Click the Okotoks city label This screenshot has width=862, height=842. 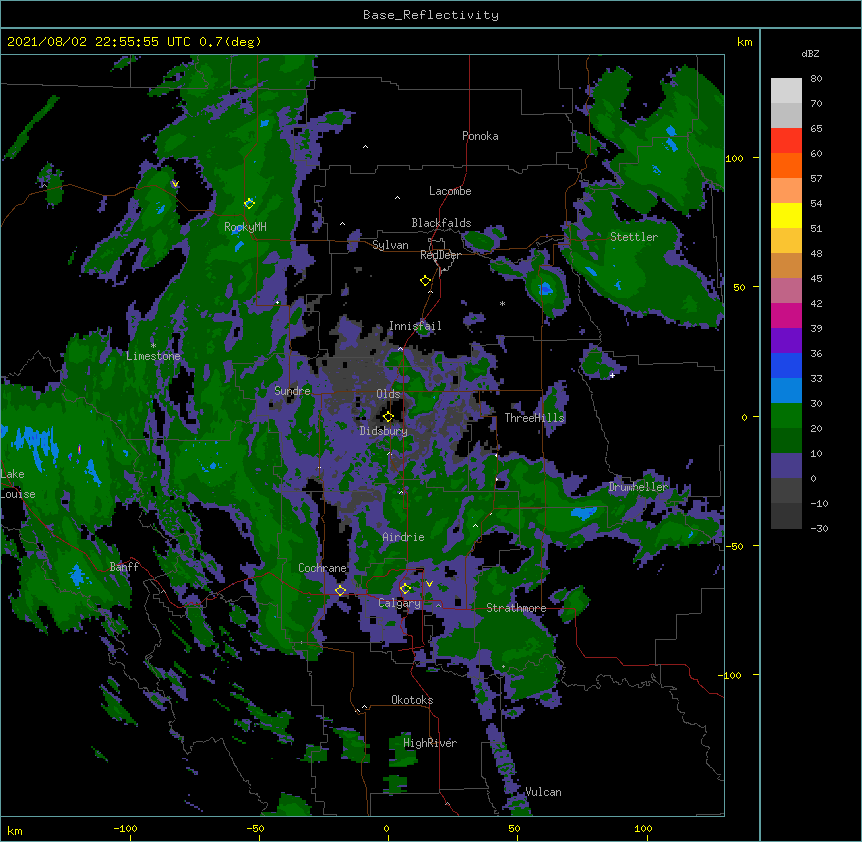(x=412, y=700)
